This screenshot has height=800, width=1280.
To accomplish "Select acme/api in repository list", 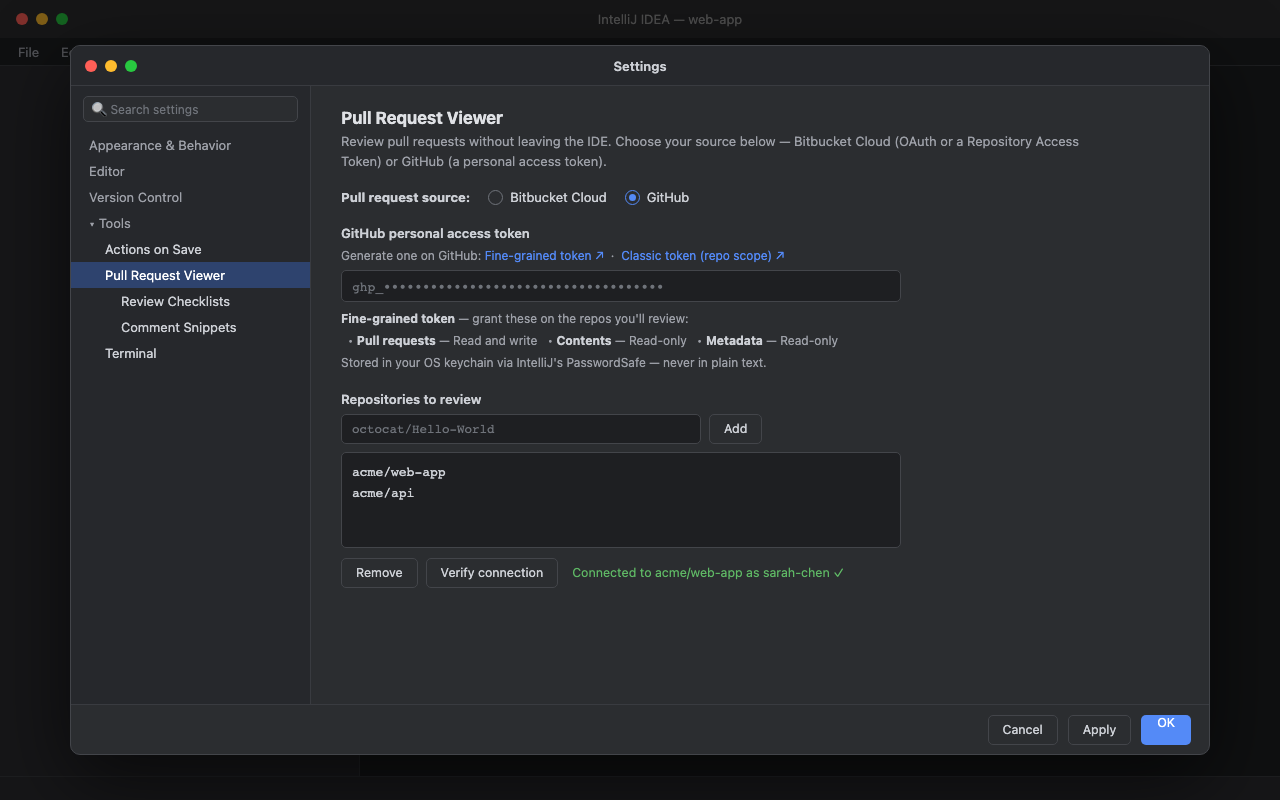I will pos(383,493).
